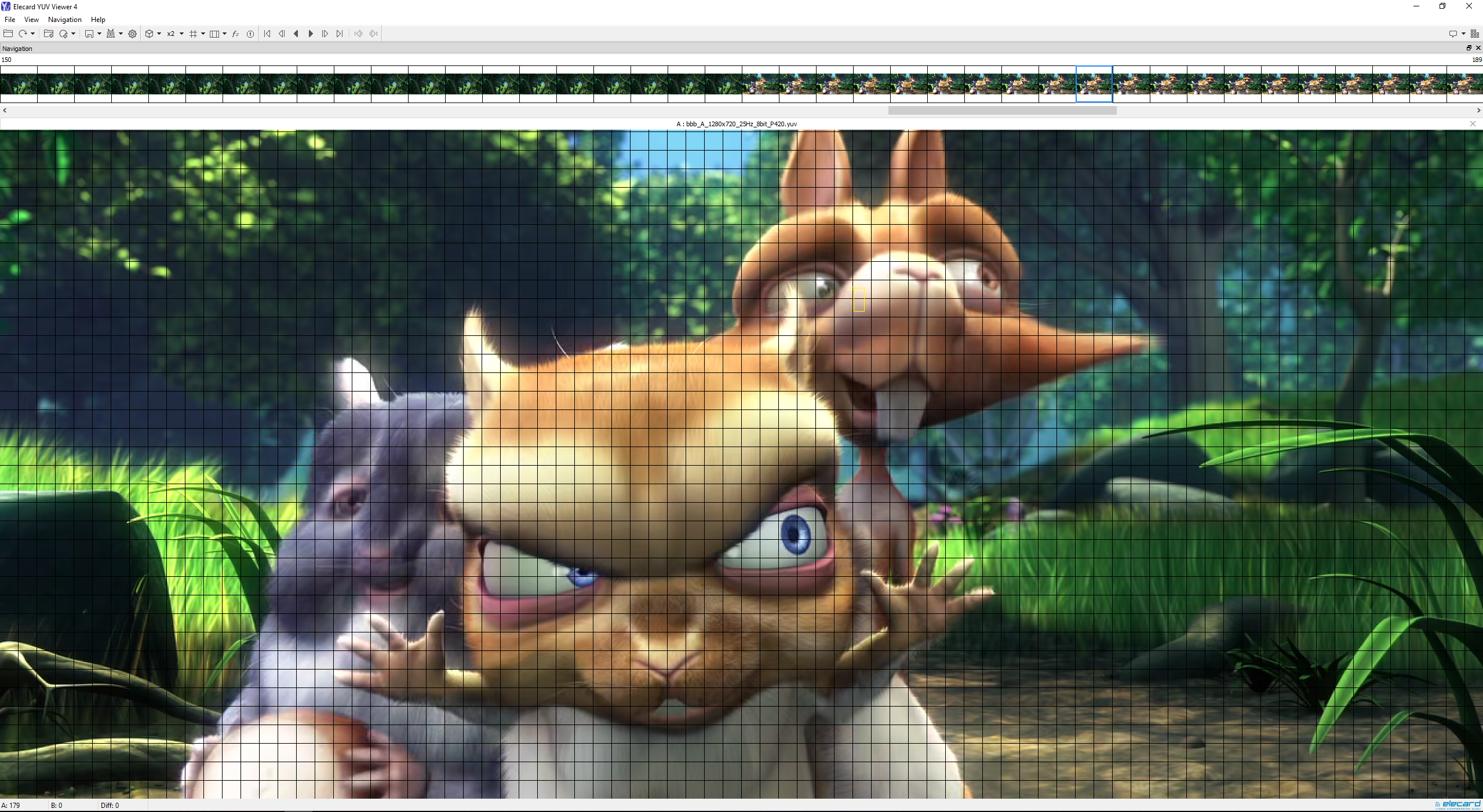Open the Navigation menu

click(64, 19)
